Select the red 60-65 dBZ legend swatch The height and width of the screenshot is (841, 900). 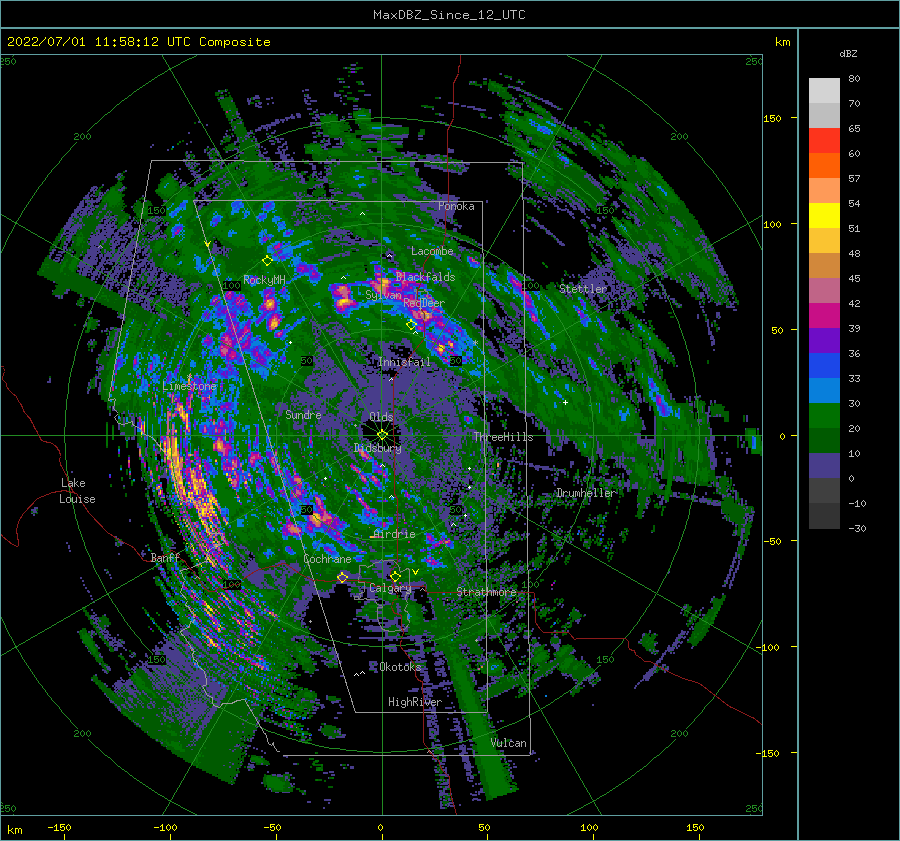tap(824, 141)
